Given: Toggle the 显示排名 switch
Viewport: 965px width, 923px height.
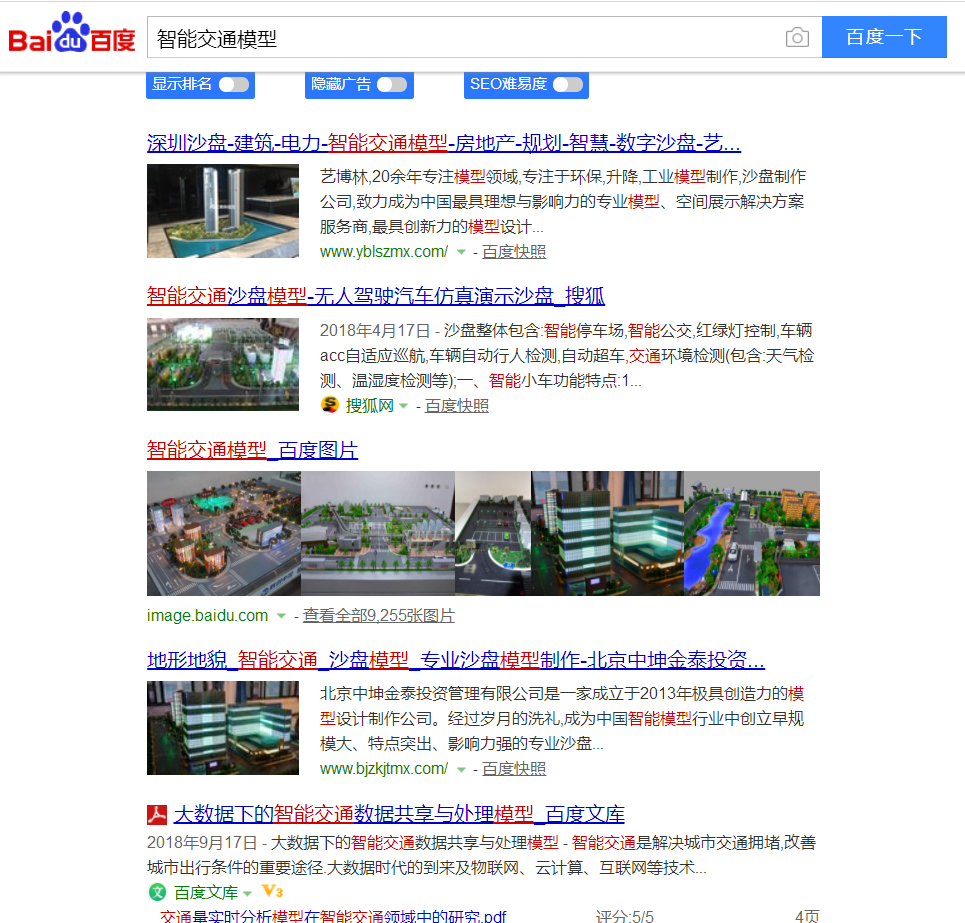Looking at the screenshot, I should point(234,84).
